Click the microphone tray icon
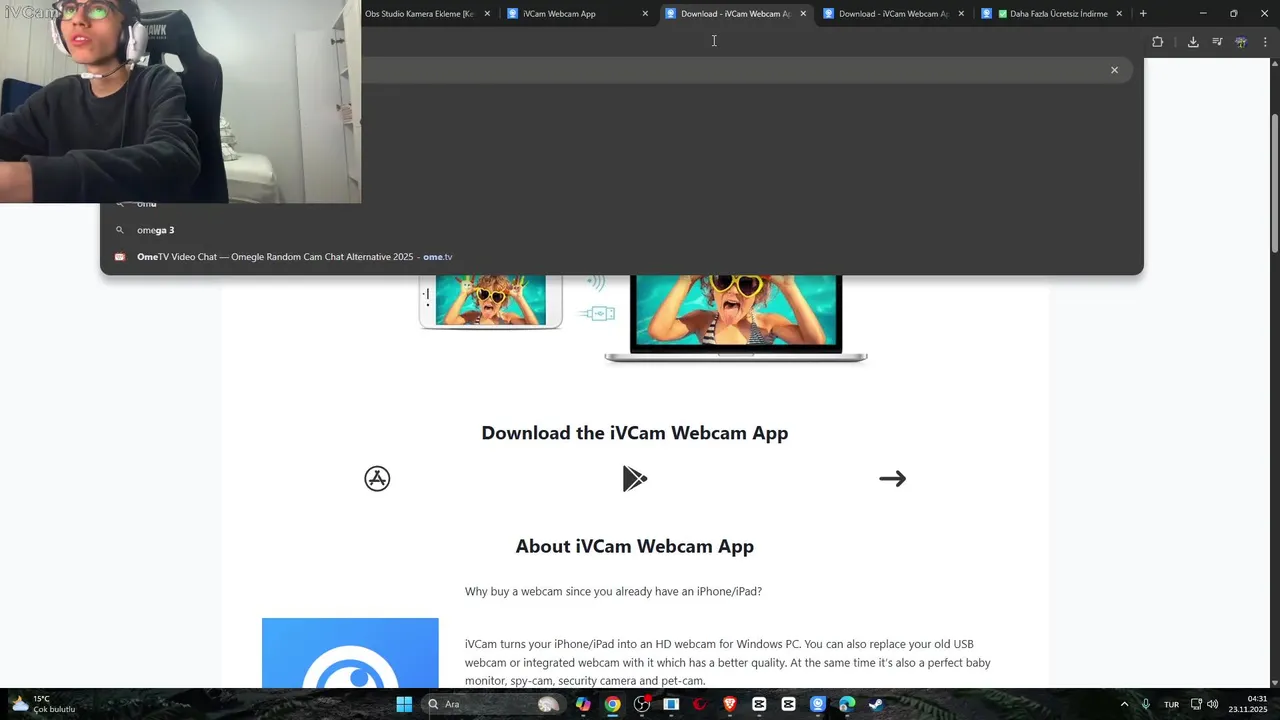1280x720 pixels. pos(1146,704)
